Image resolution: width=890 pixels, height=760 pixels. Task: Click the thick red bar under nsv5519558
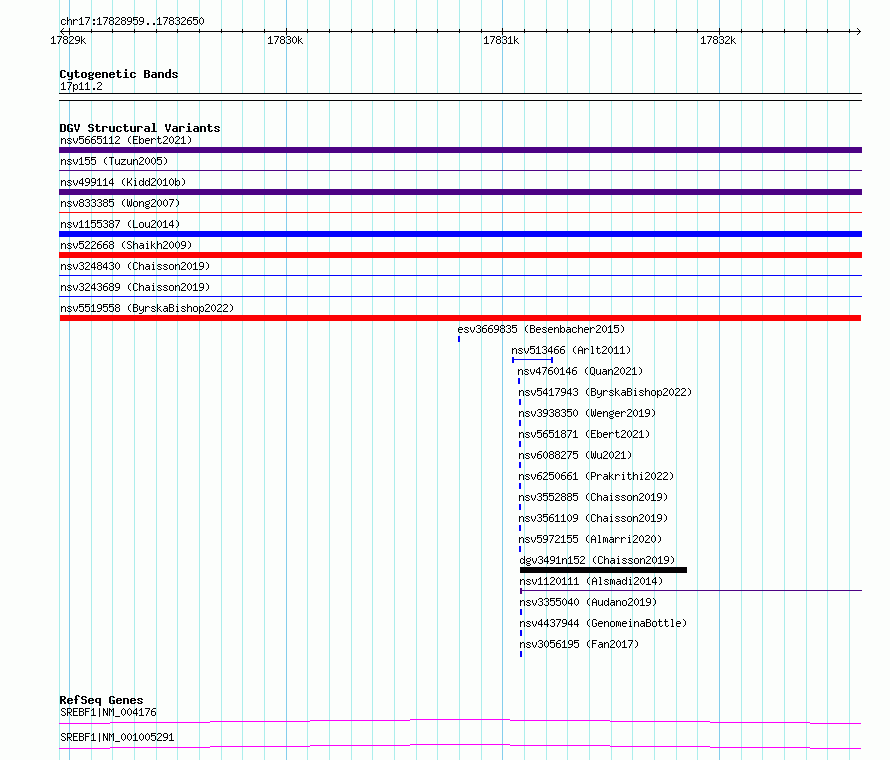[460, 318]
